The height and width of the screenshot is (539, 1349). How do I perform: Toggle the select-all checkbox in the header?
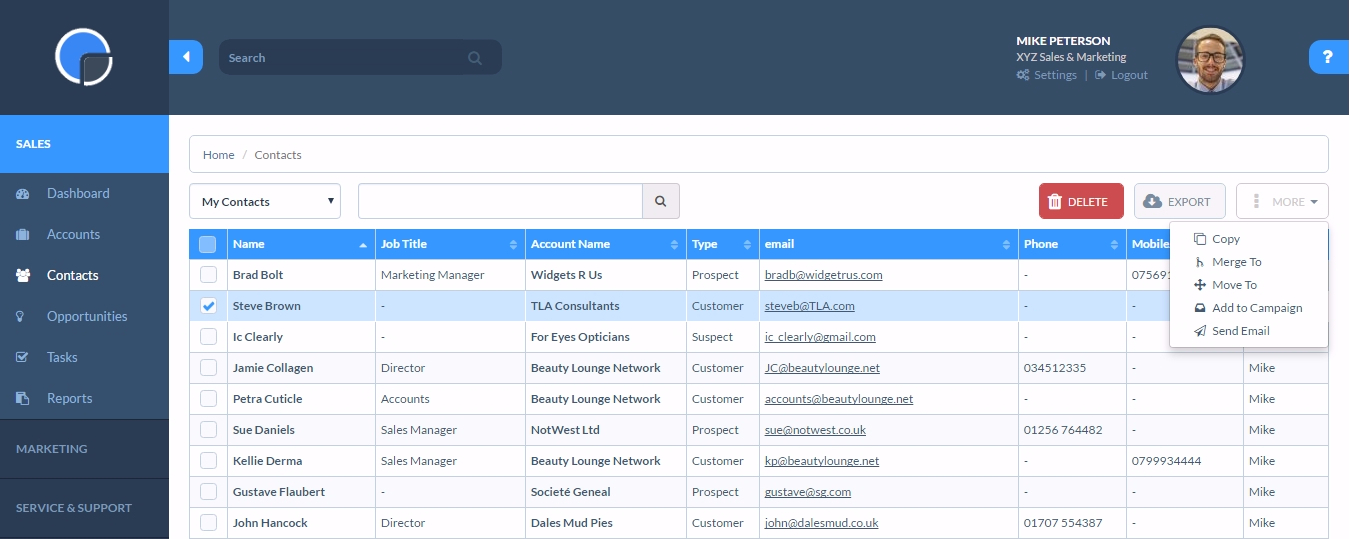pos(207,244)
